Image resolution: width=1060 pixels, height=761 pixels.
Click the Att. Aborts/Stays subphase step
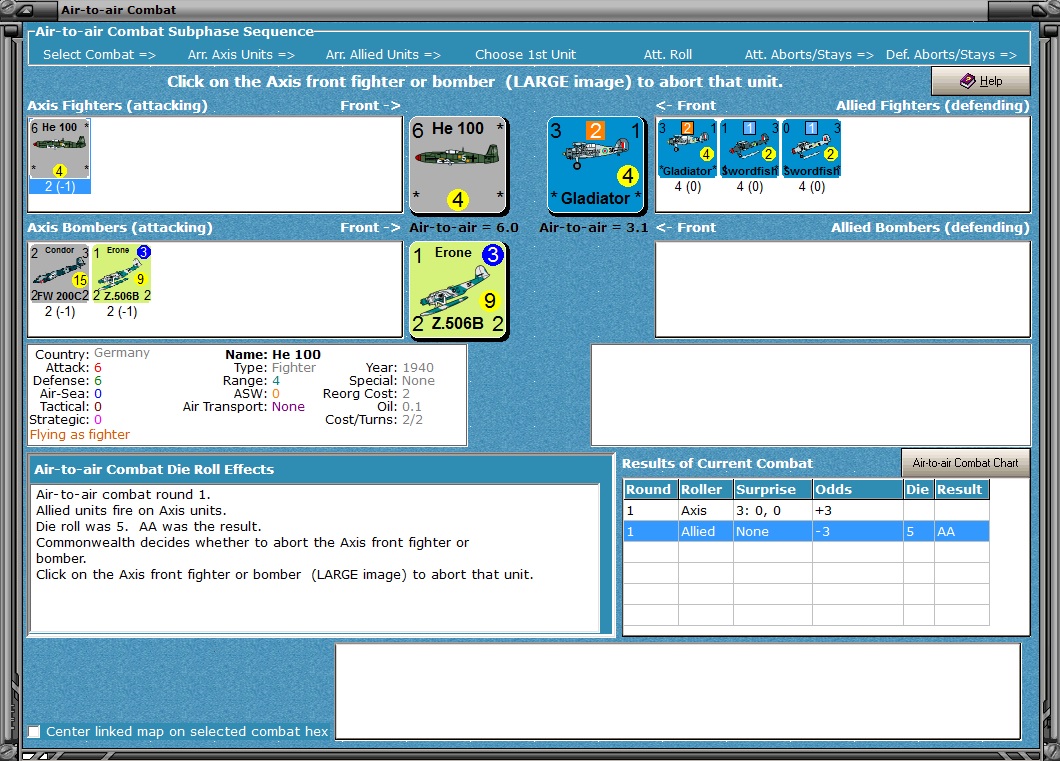[809, 55]
